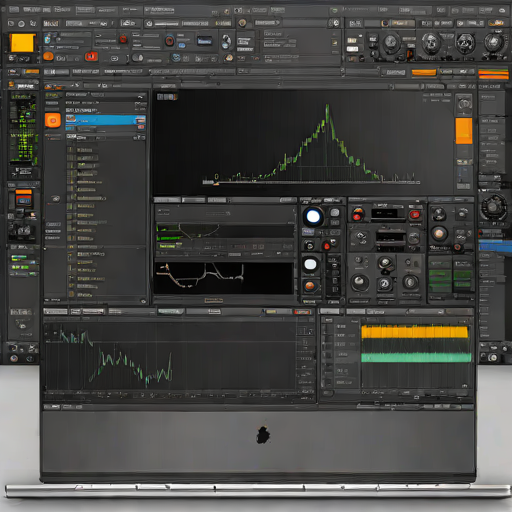Click the small blue button beneath glowing round button
Viewport: 512px width, 512px height.
(308, 232)
